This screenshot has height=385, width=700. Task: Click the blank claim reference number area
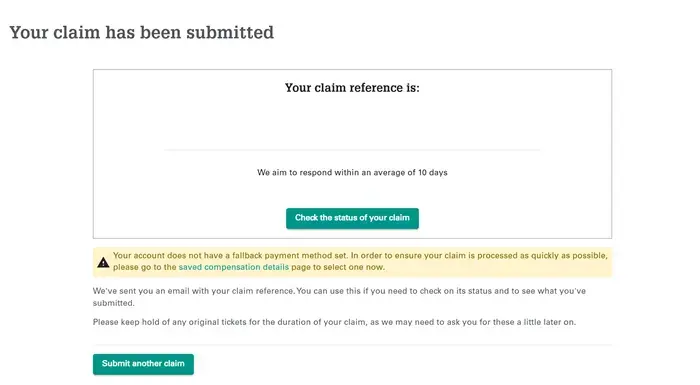[x=352, y=121]
